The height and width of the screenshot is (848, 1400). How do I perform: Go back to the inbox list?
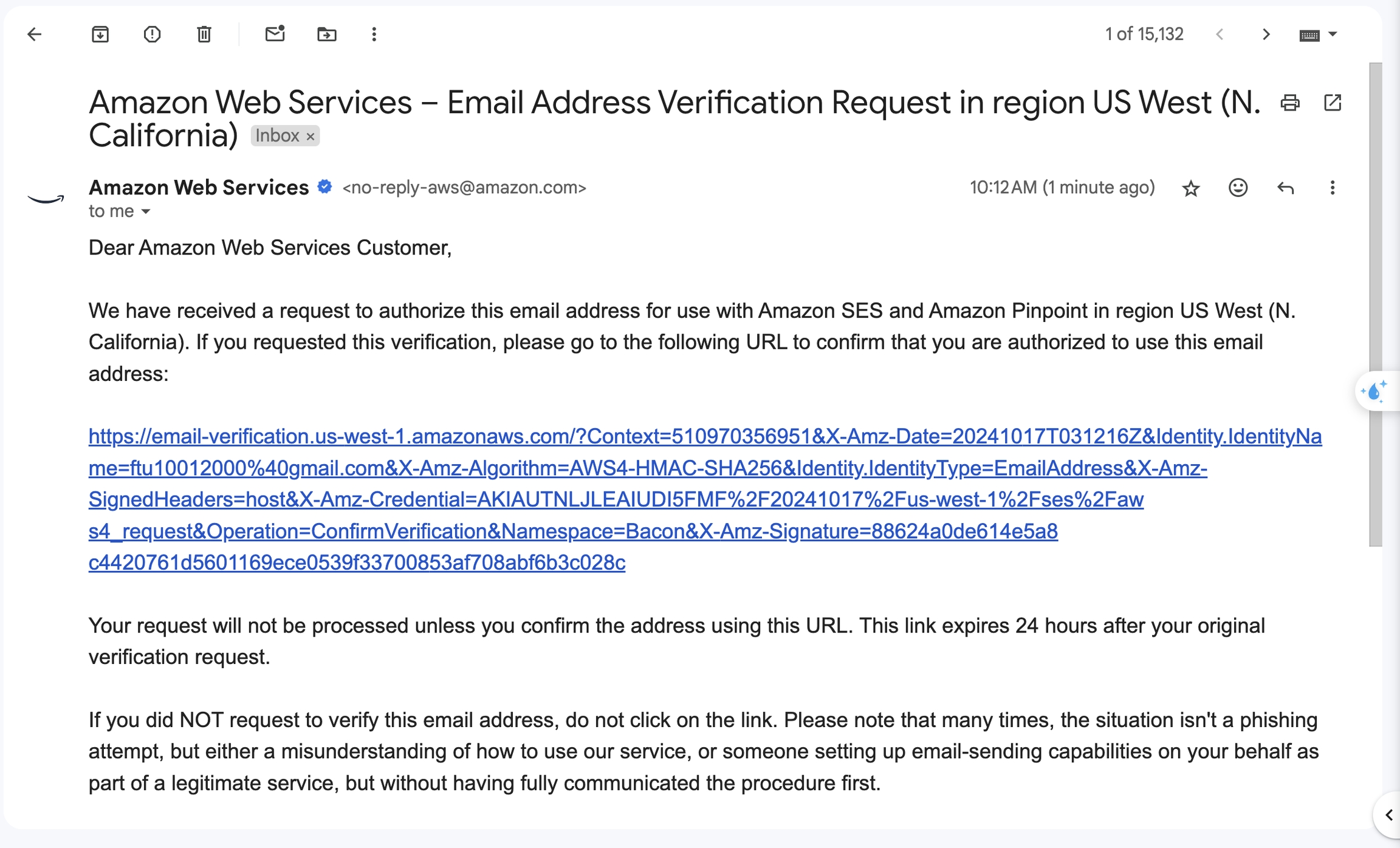click(x=35, y=35)
